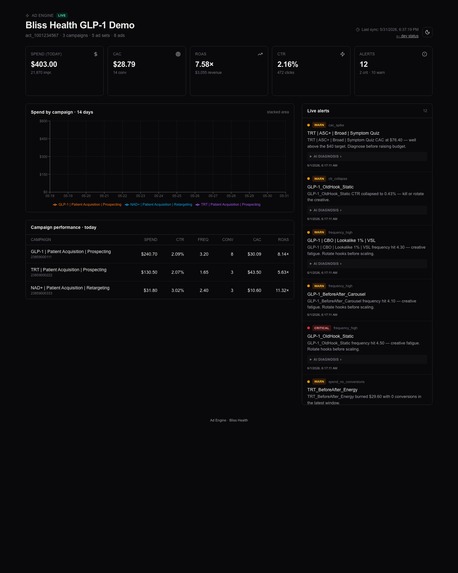Image resolution: width=458 pixels, height=573 pixels.
Task: Click the $240.70 spend cell
Action: point(149,254)
